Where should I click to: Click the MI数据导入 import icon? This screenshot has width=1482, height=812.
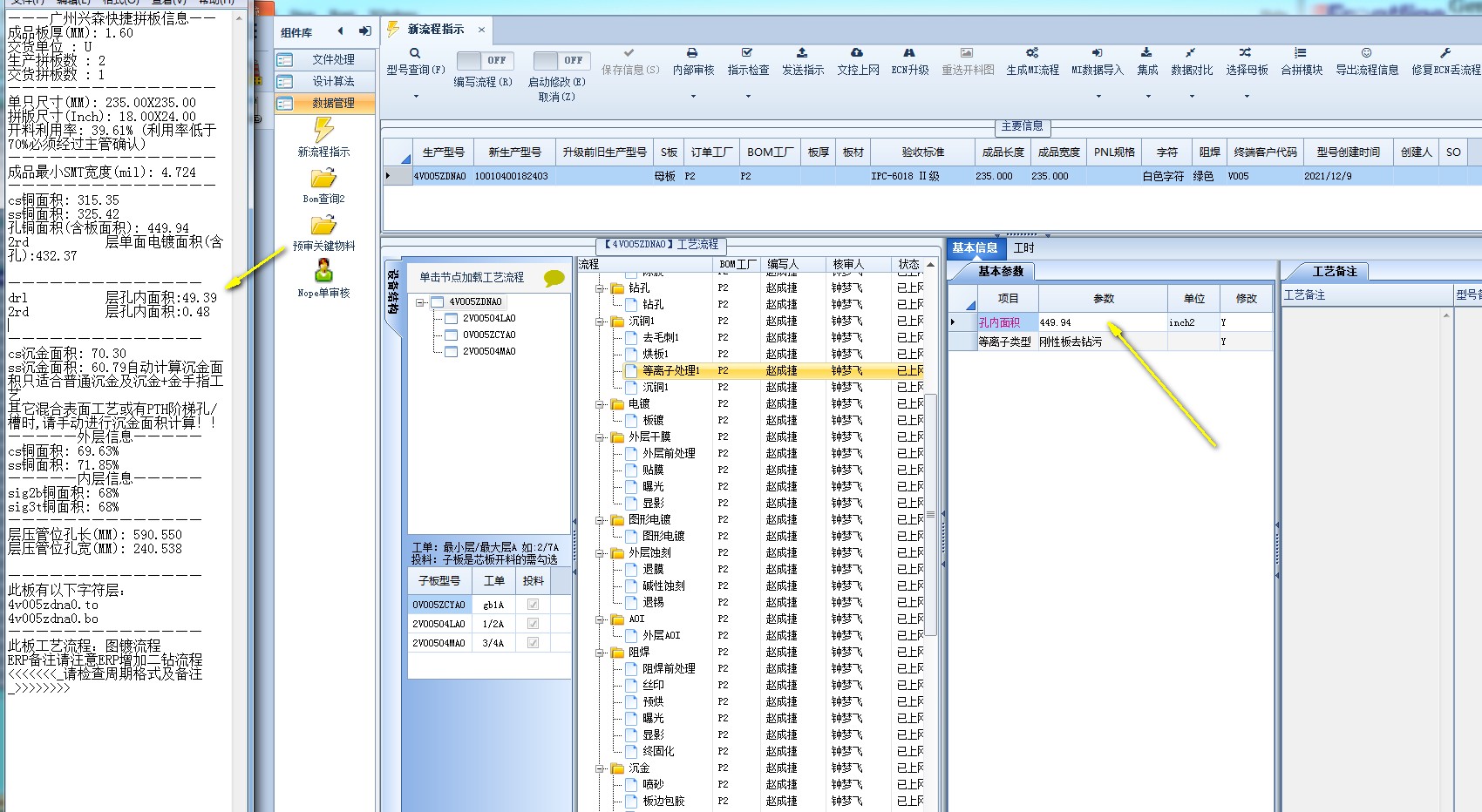point(1097,53)
